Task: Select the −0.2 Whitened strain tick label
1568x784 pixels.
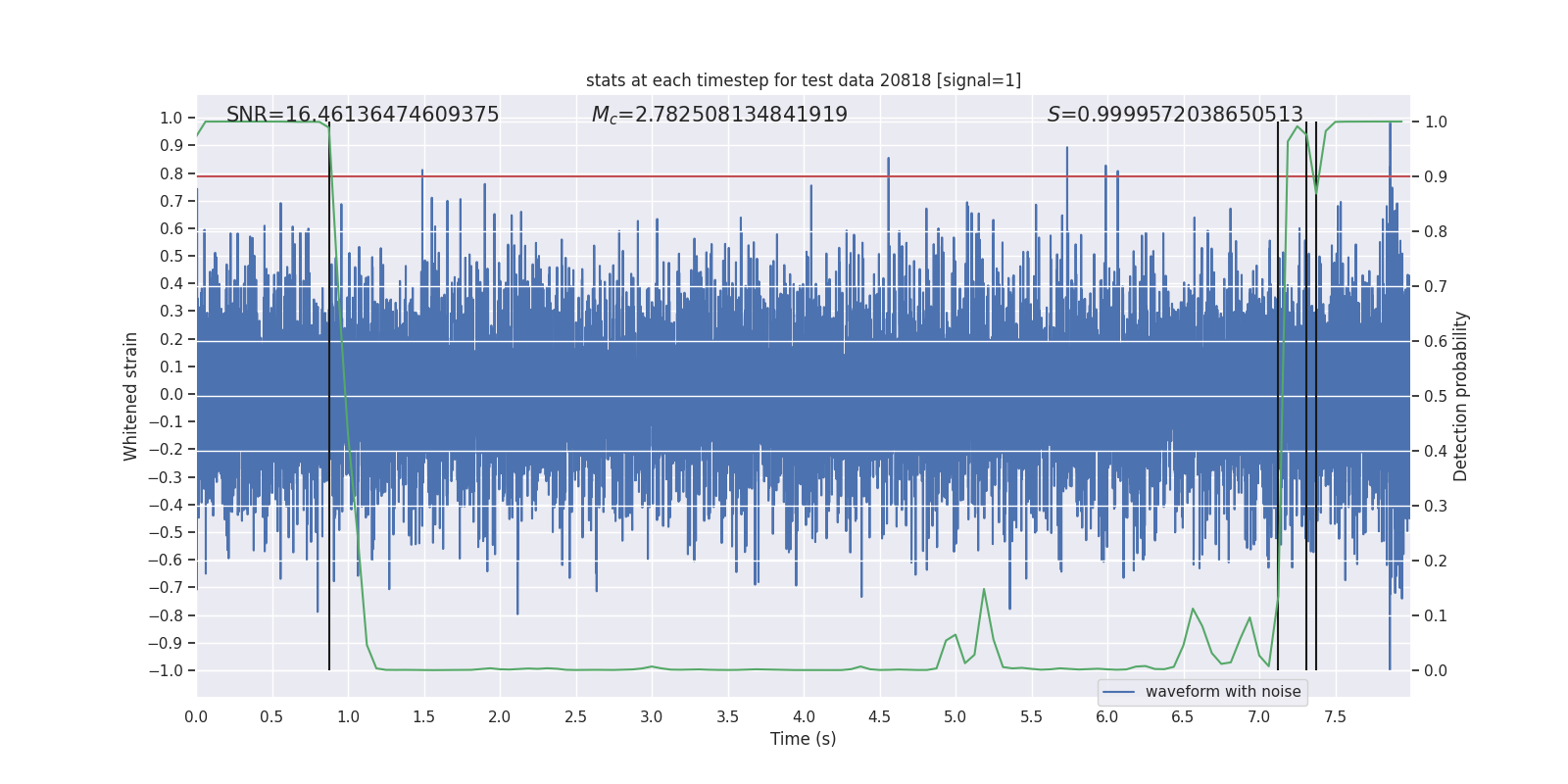Action: (x=166, y=449)
